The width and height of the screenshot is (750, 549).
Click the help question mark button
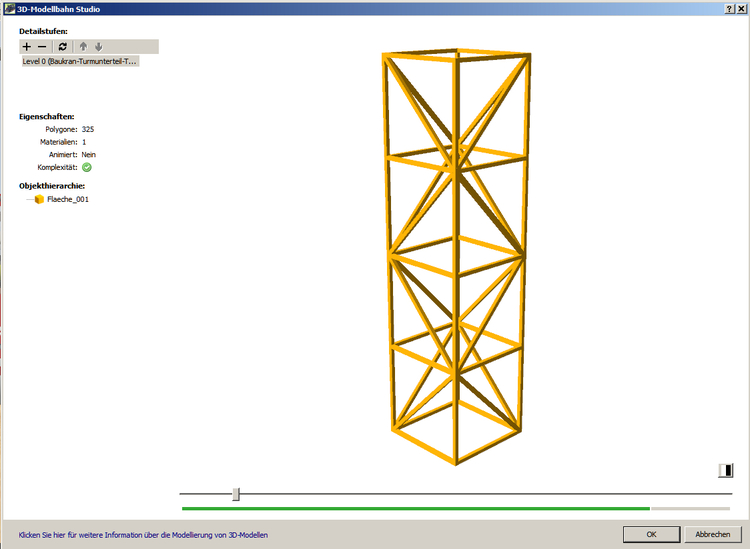[729, 9]
